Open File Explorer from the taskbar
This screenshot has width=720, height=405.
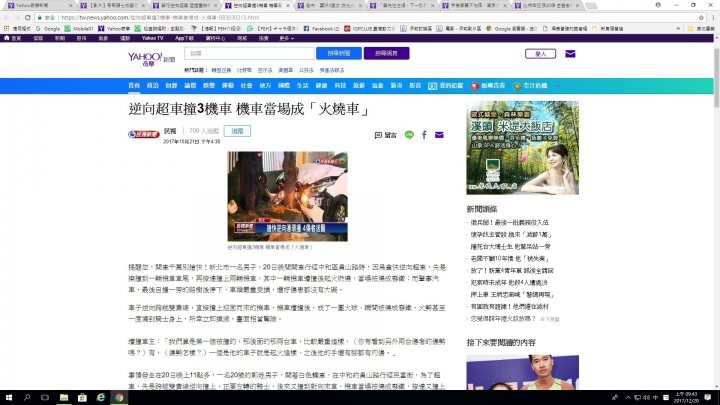63,397
